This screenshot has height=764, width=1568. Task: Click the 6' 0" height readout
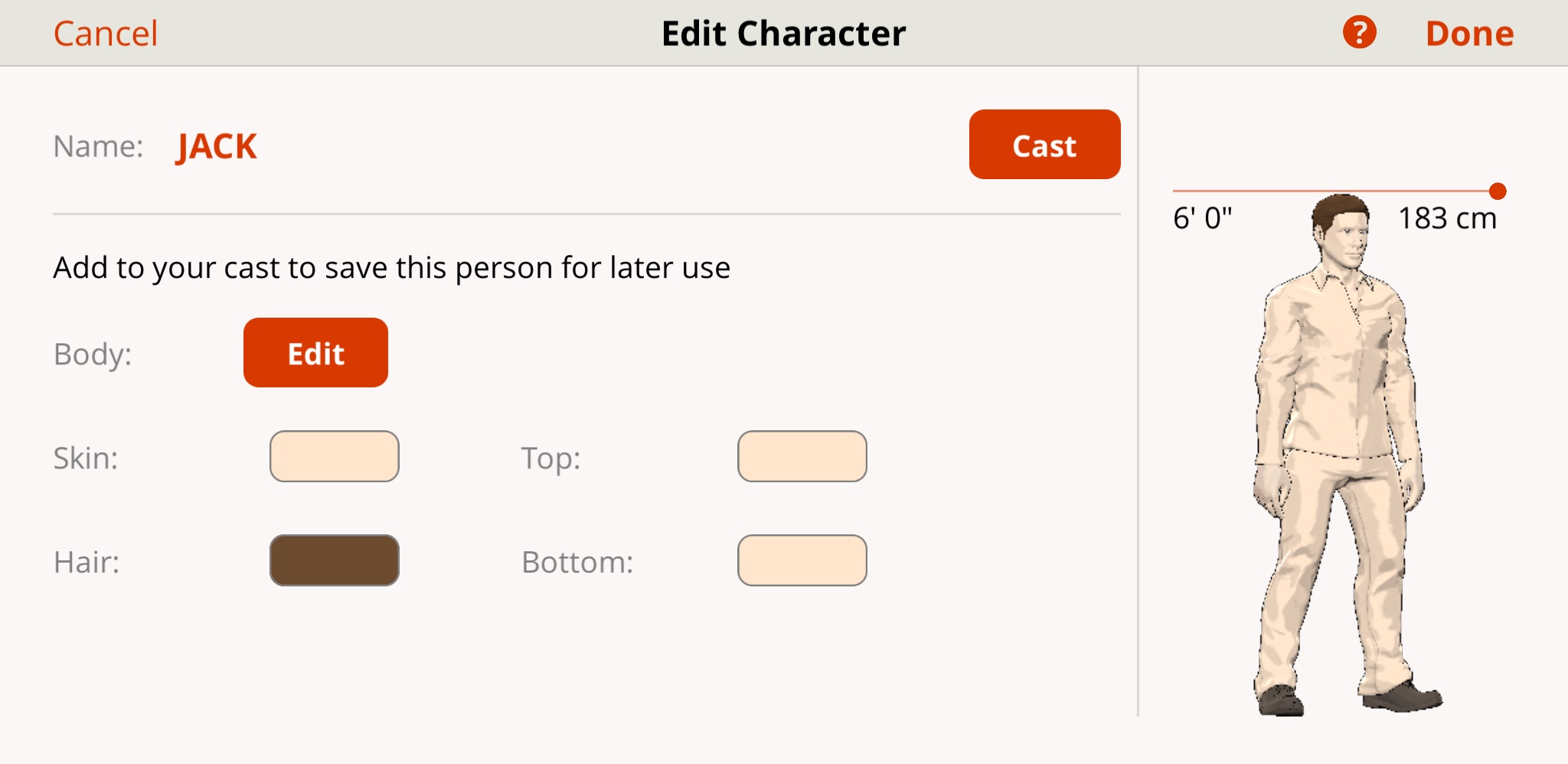1202,219
